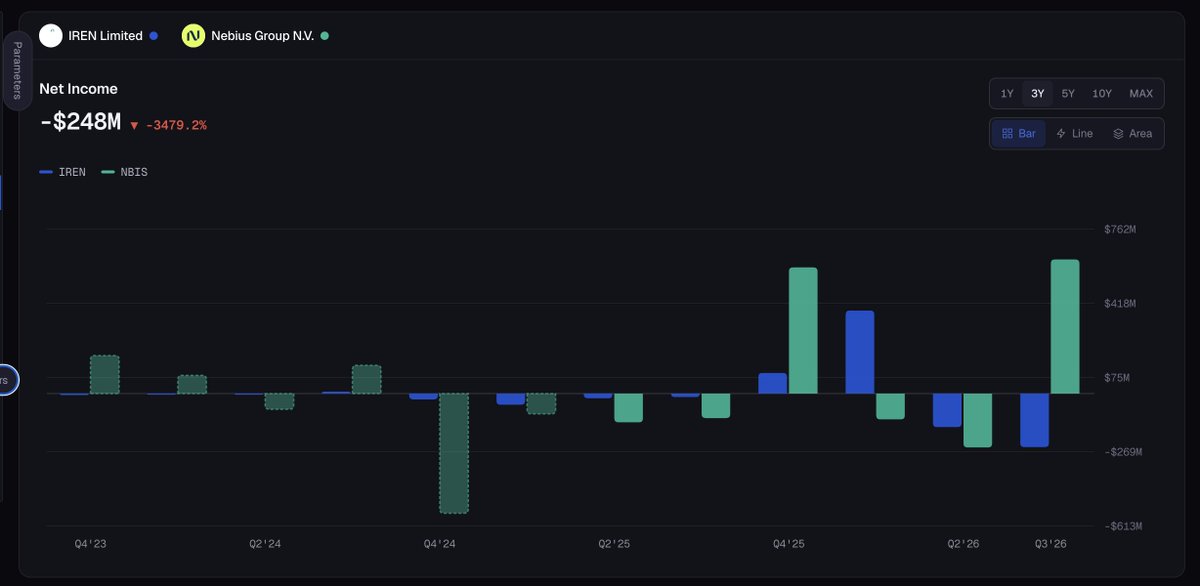
Task: Click the tall green NBIS bar at Q3'26
Action: click(1065, 327)
